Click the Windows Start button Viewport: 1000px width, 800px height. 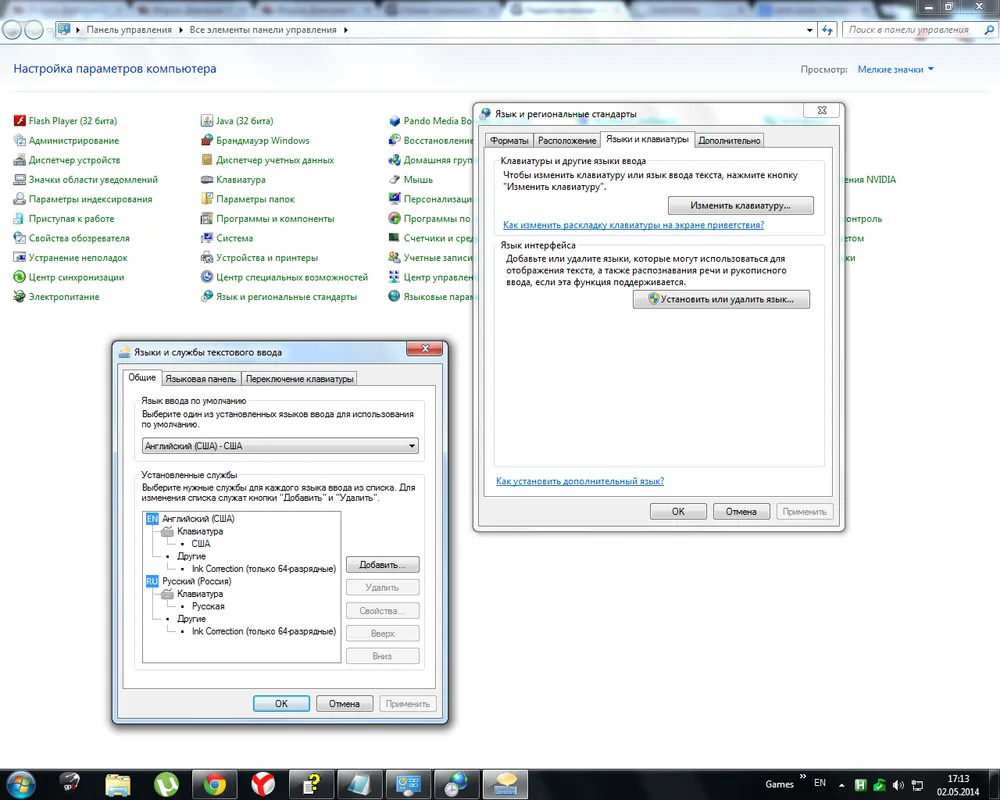pyautogui.click(x=20, y=782)
